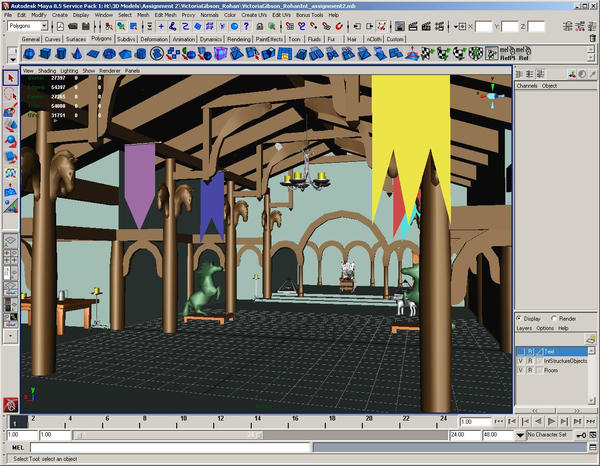Toggle the R display type of Test layer
The image size is (600, 466).
click(x=530, y=351)
